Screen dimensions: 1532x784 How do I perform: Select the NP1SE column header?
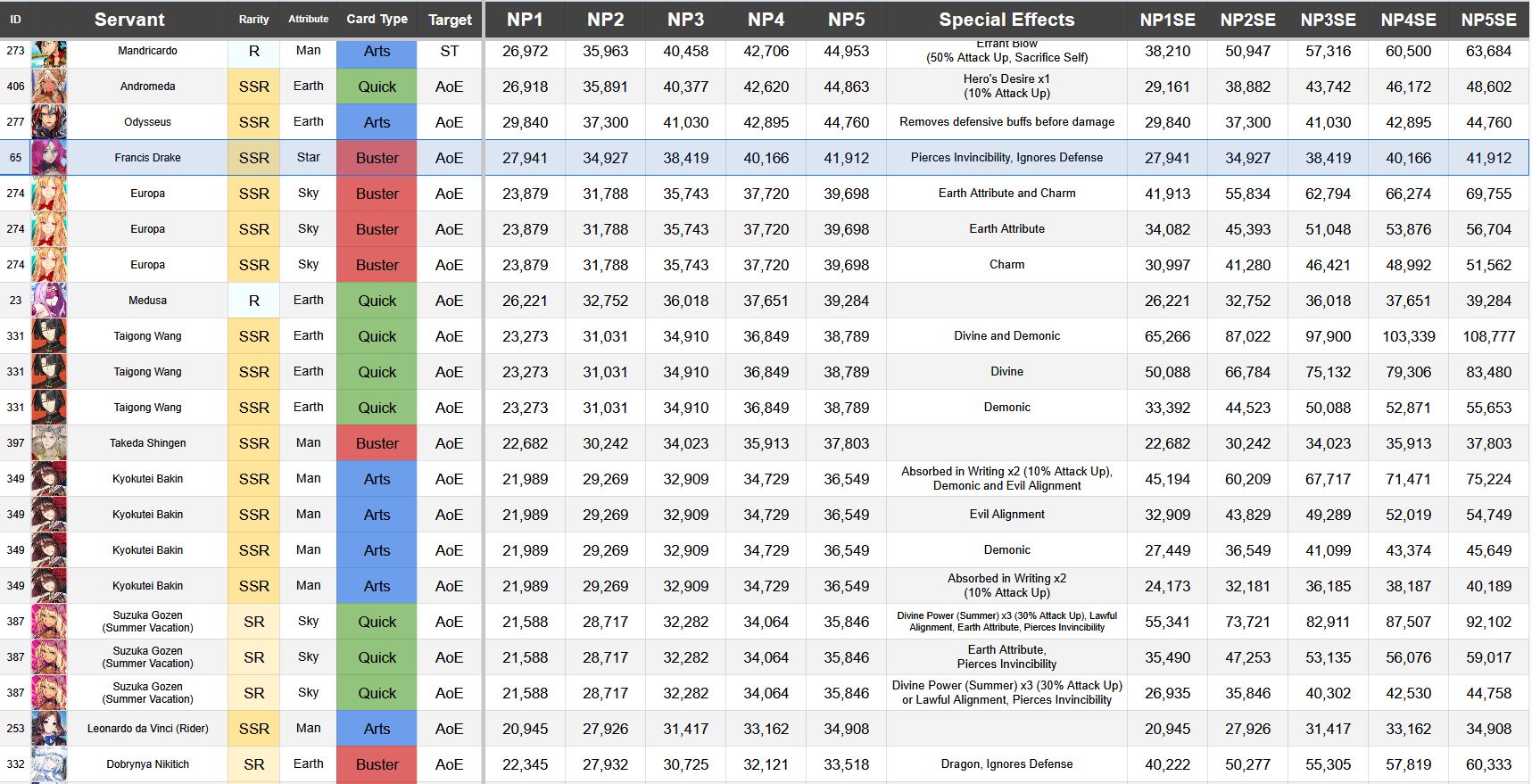pyautogui.click(x=1167, y=19)
